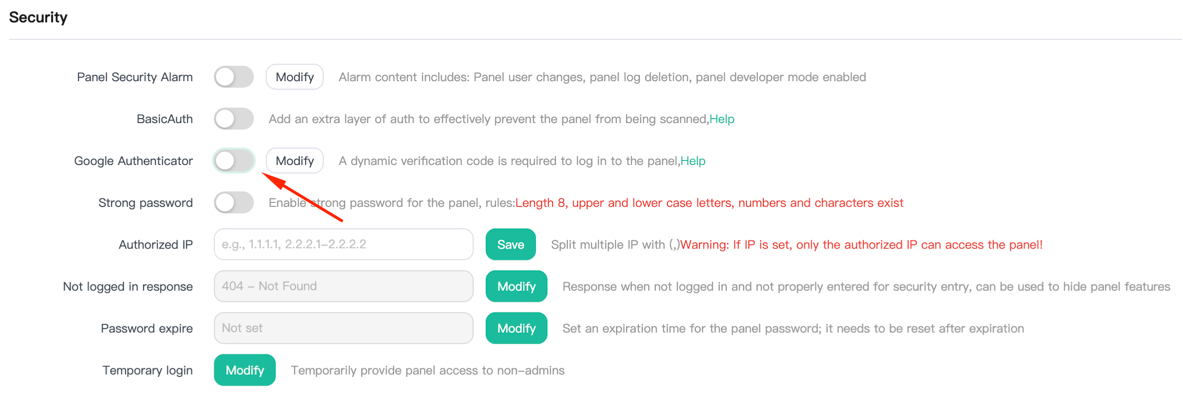Image resolution: width=1183 pixels, height=403 pixels.
Task: Toggle Google Authenticator on
Action: [x=234, y=161]
